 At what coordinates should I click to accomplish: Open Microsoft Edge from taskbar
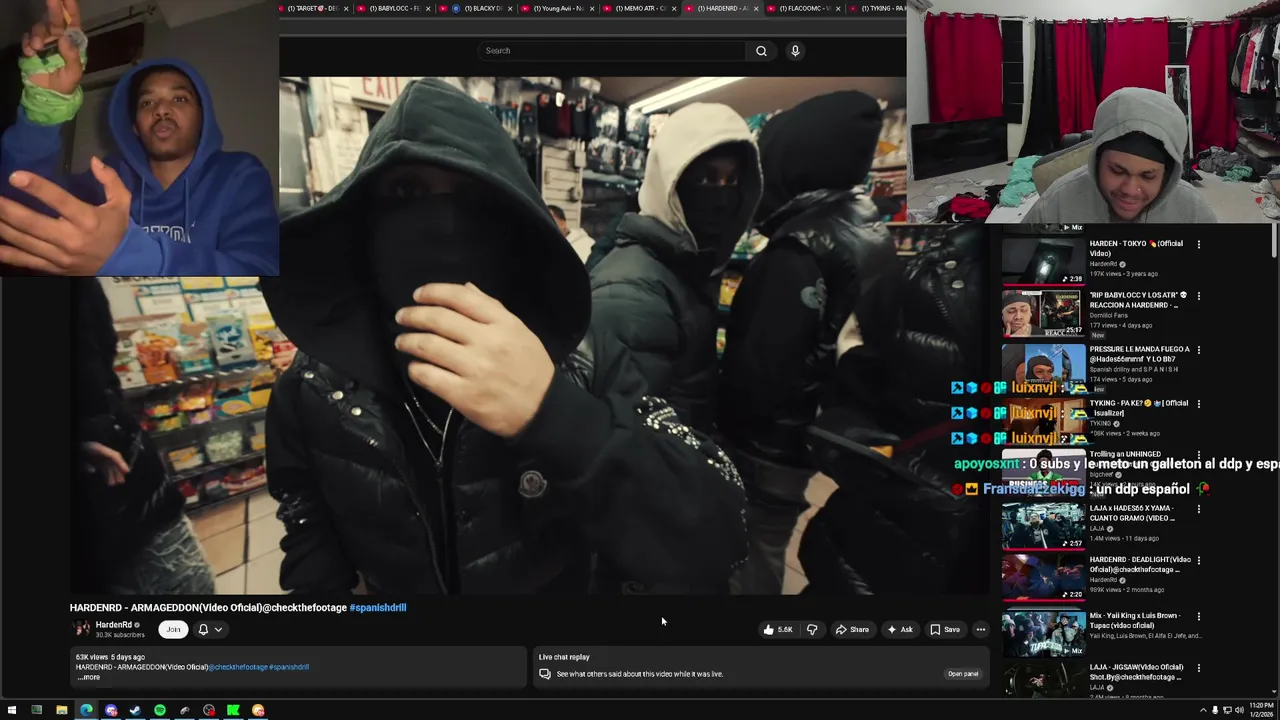pos(86,711)
